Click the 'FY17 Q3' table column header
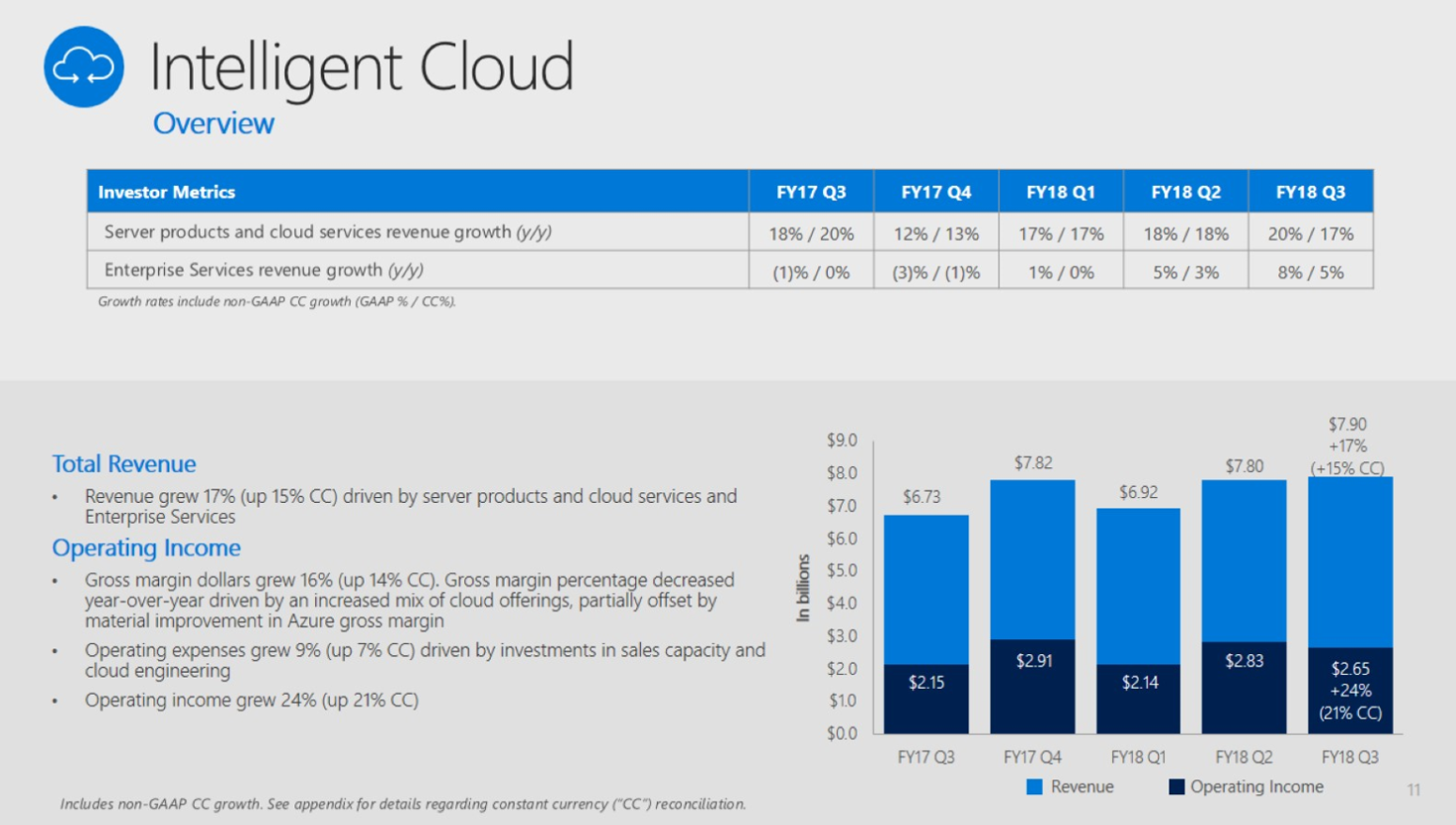The image size is (1456, 825). click(811, 192)
